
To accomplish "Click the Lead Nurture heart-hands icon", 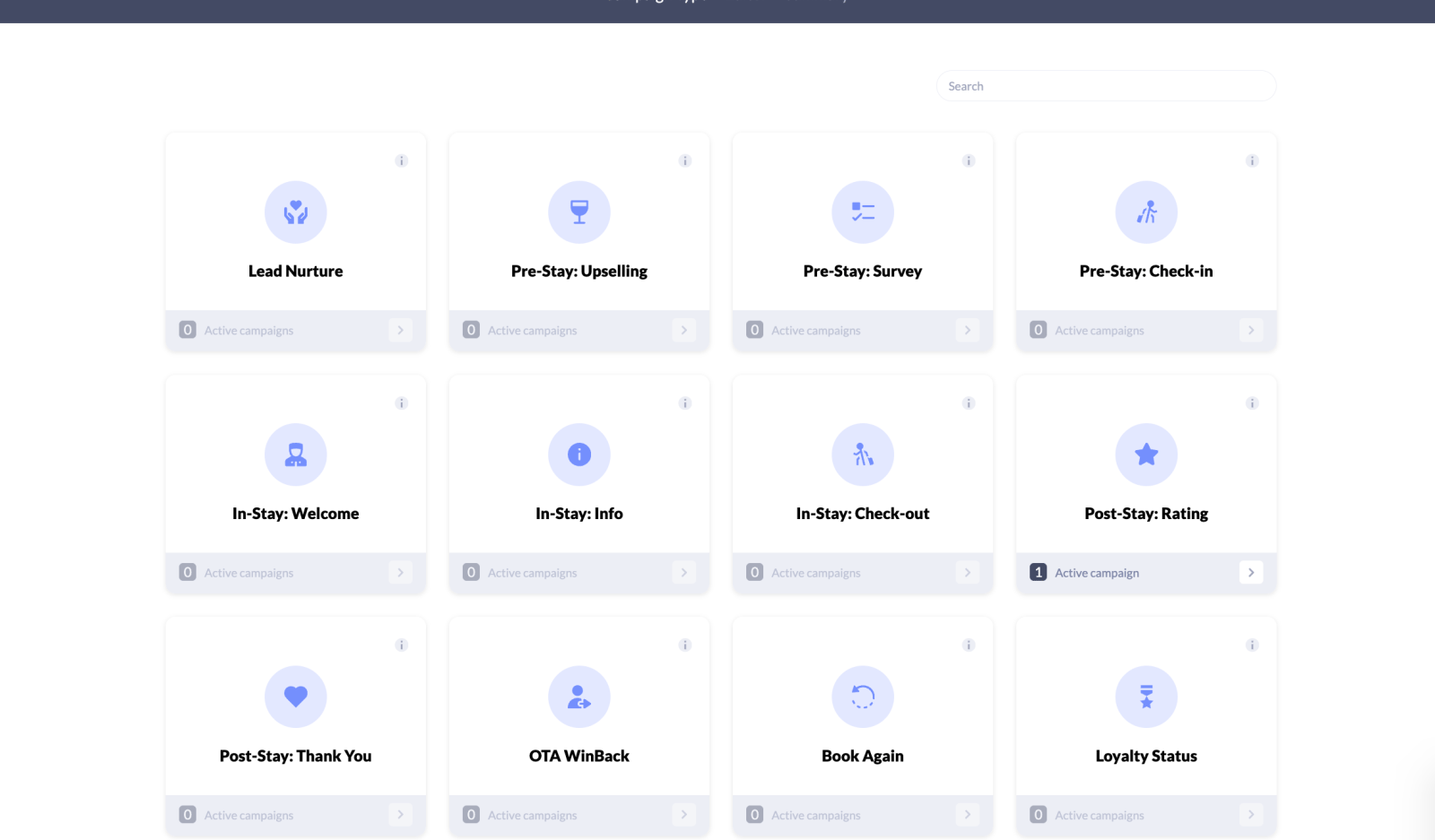I will coord(295,212).
